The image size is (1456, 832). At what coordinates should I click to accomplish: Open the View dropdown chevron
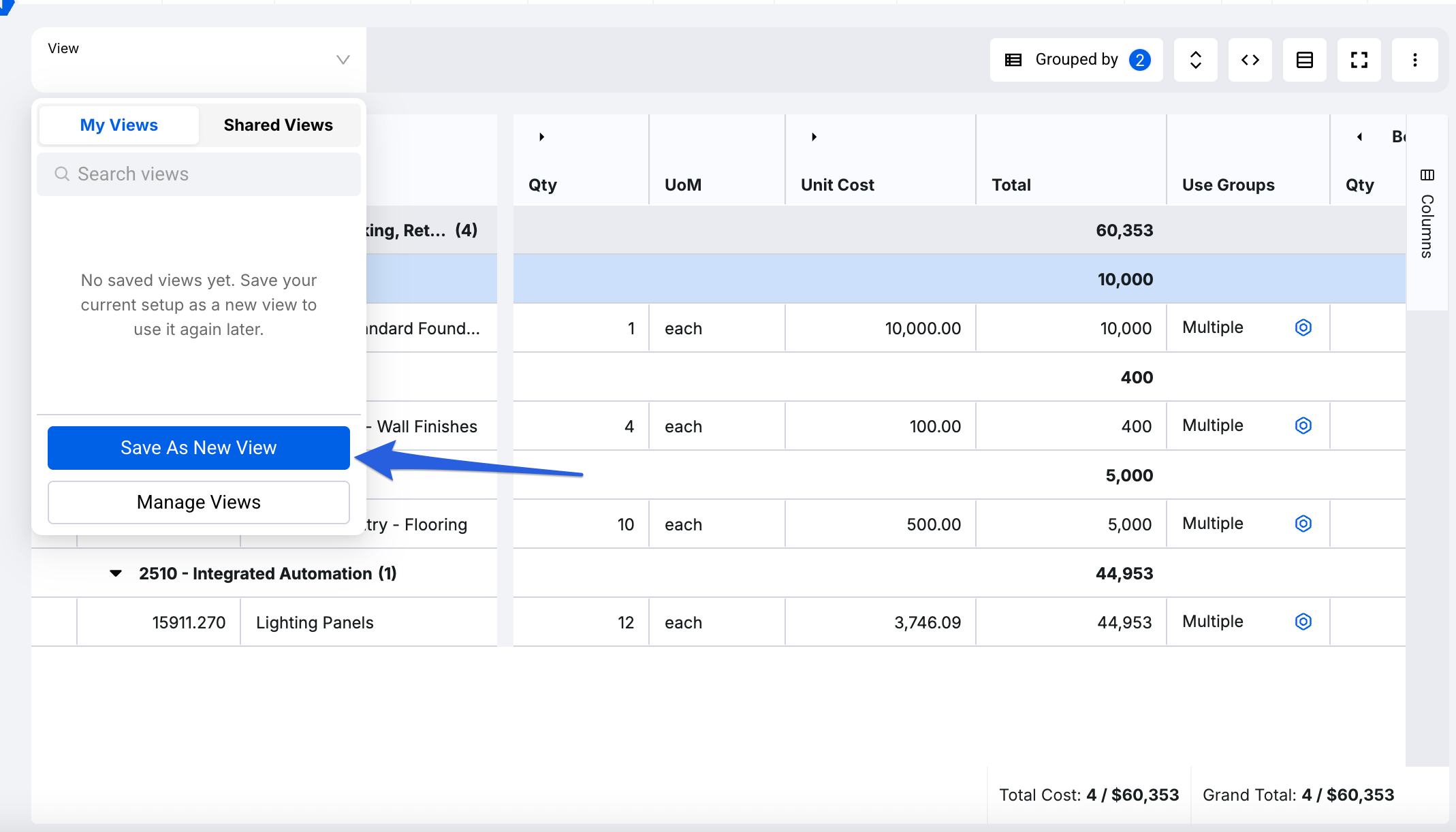343,60
